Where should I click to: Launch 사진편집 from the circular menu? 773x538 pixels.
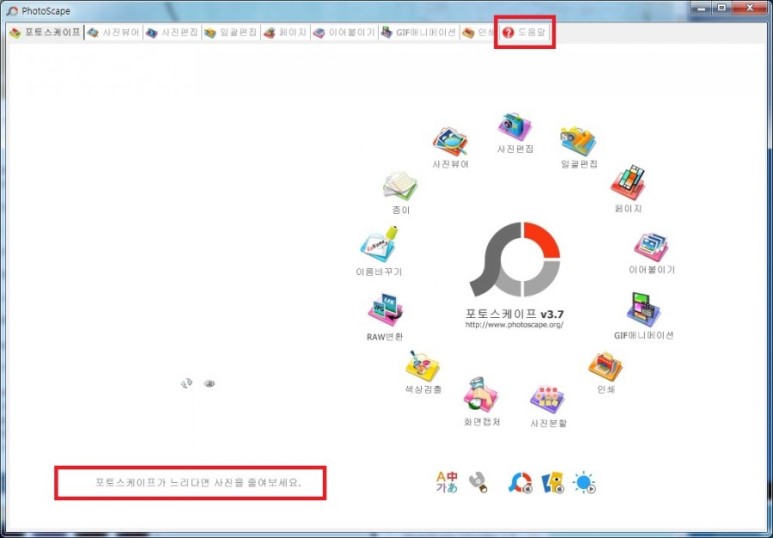pos(515,127)
